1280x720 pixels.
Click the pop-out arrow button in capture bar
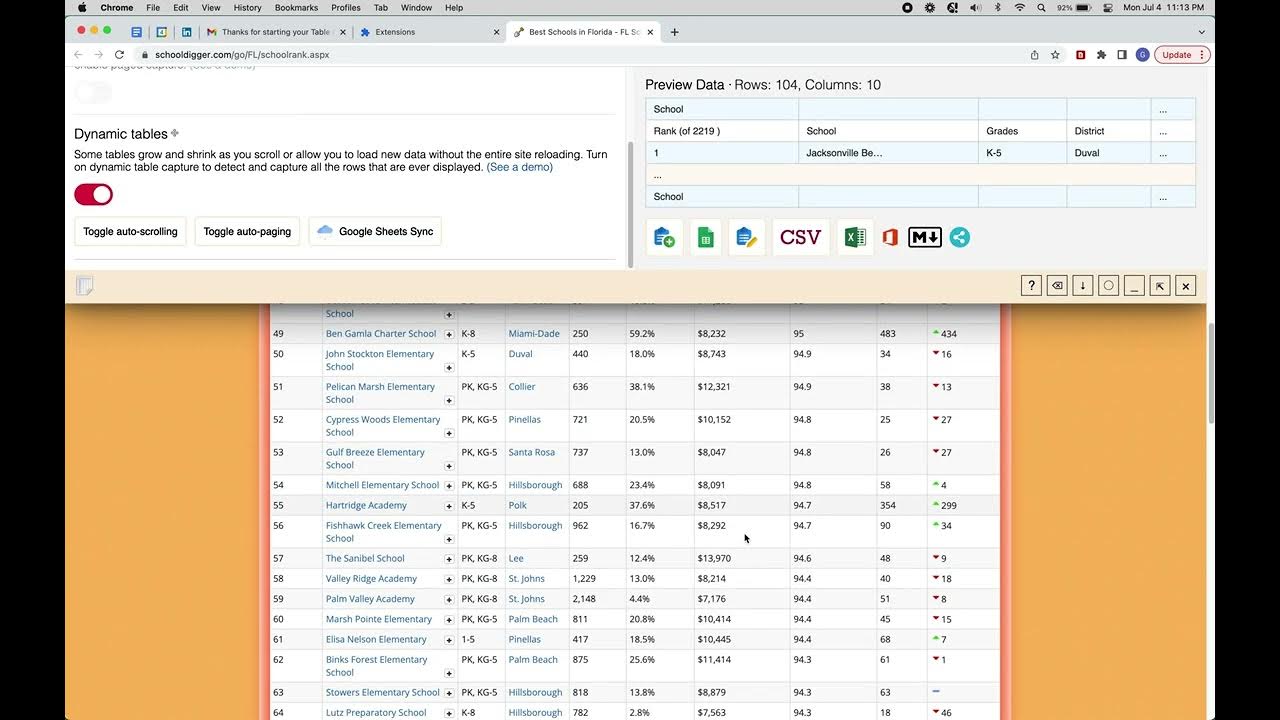[x=1160, y=286]
